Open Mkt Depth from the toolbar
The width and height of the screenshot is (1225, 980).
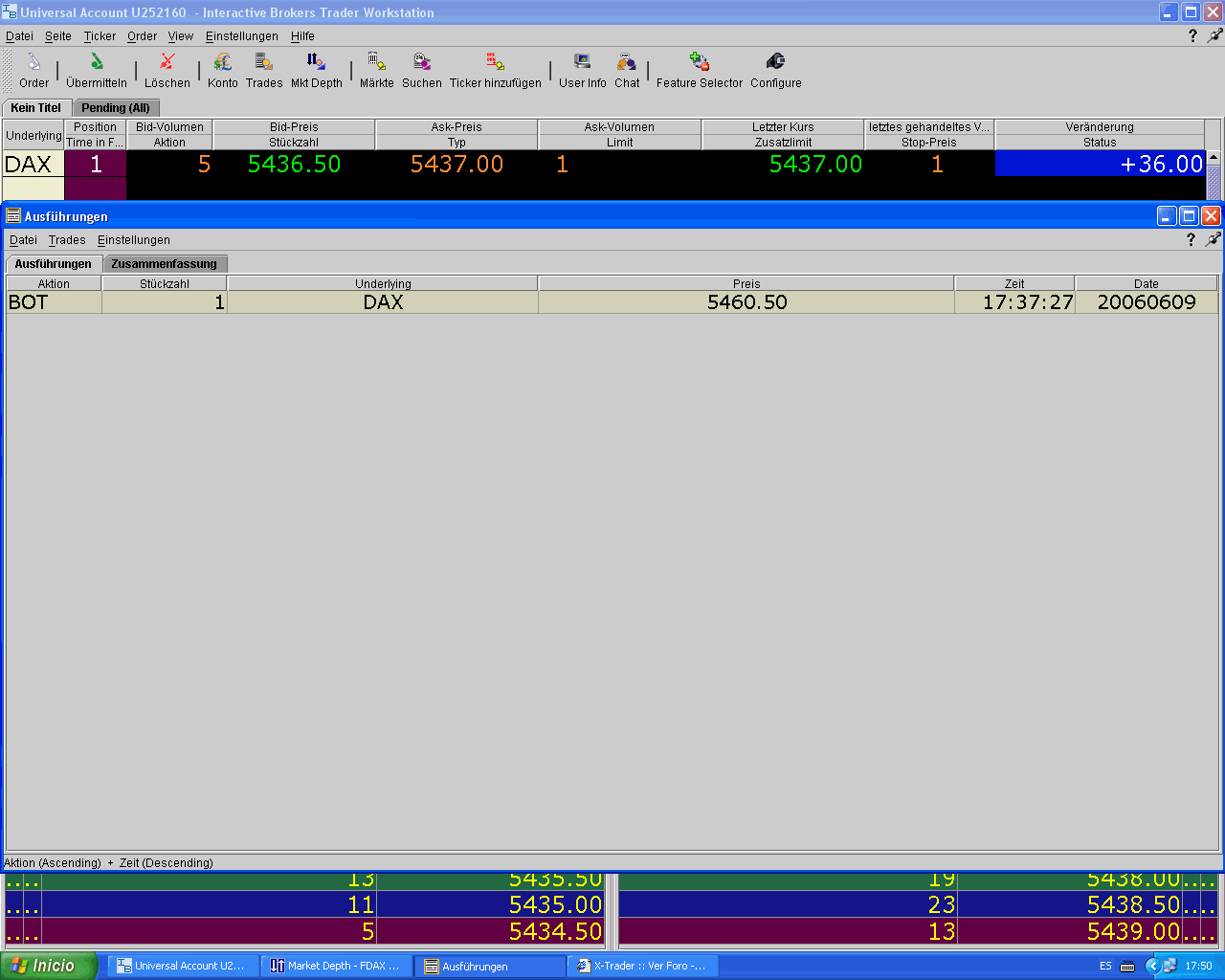[317, 71]
